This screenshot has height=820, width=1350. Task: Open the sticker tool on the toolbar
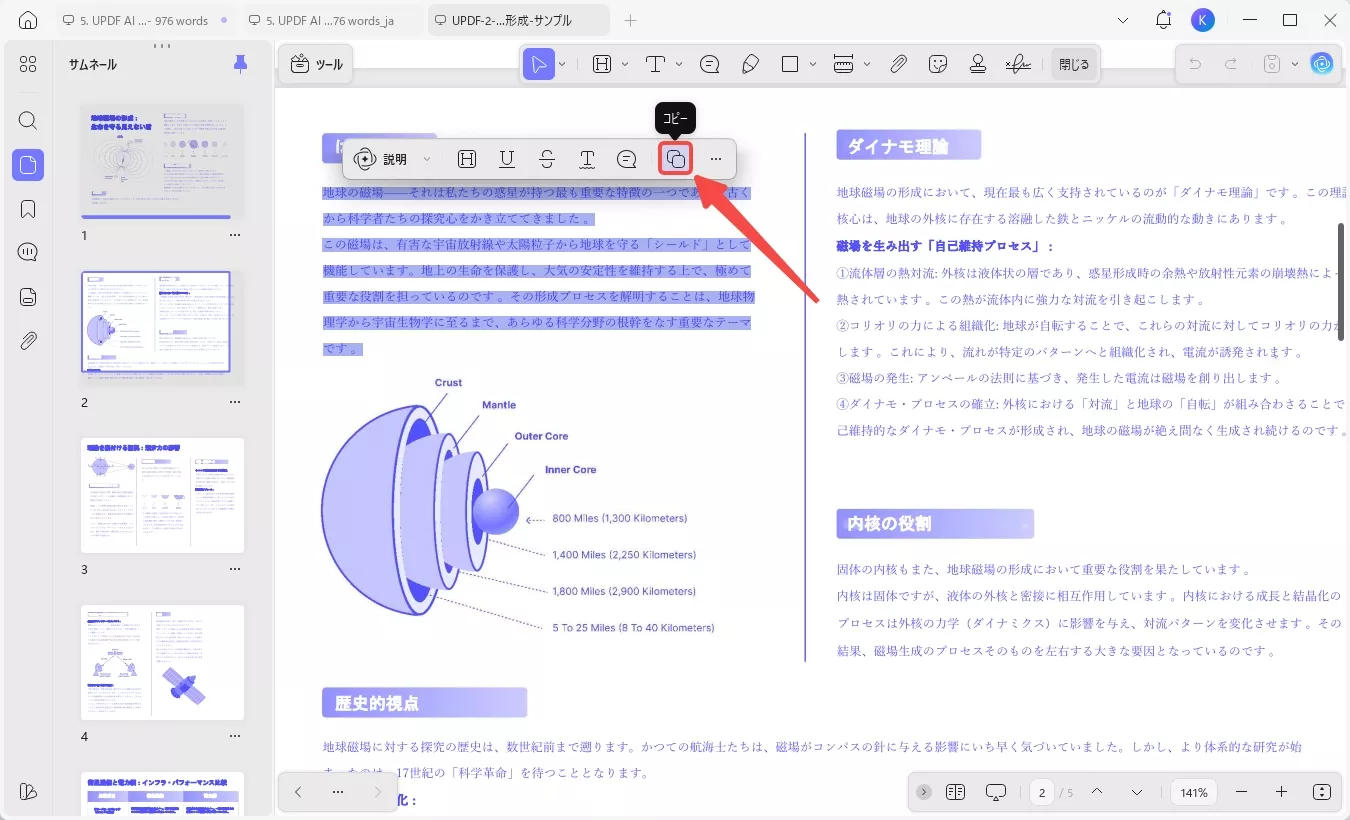point(938,63)
